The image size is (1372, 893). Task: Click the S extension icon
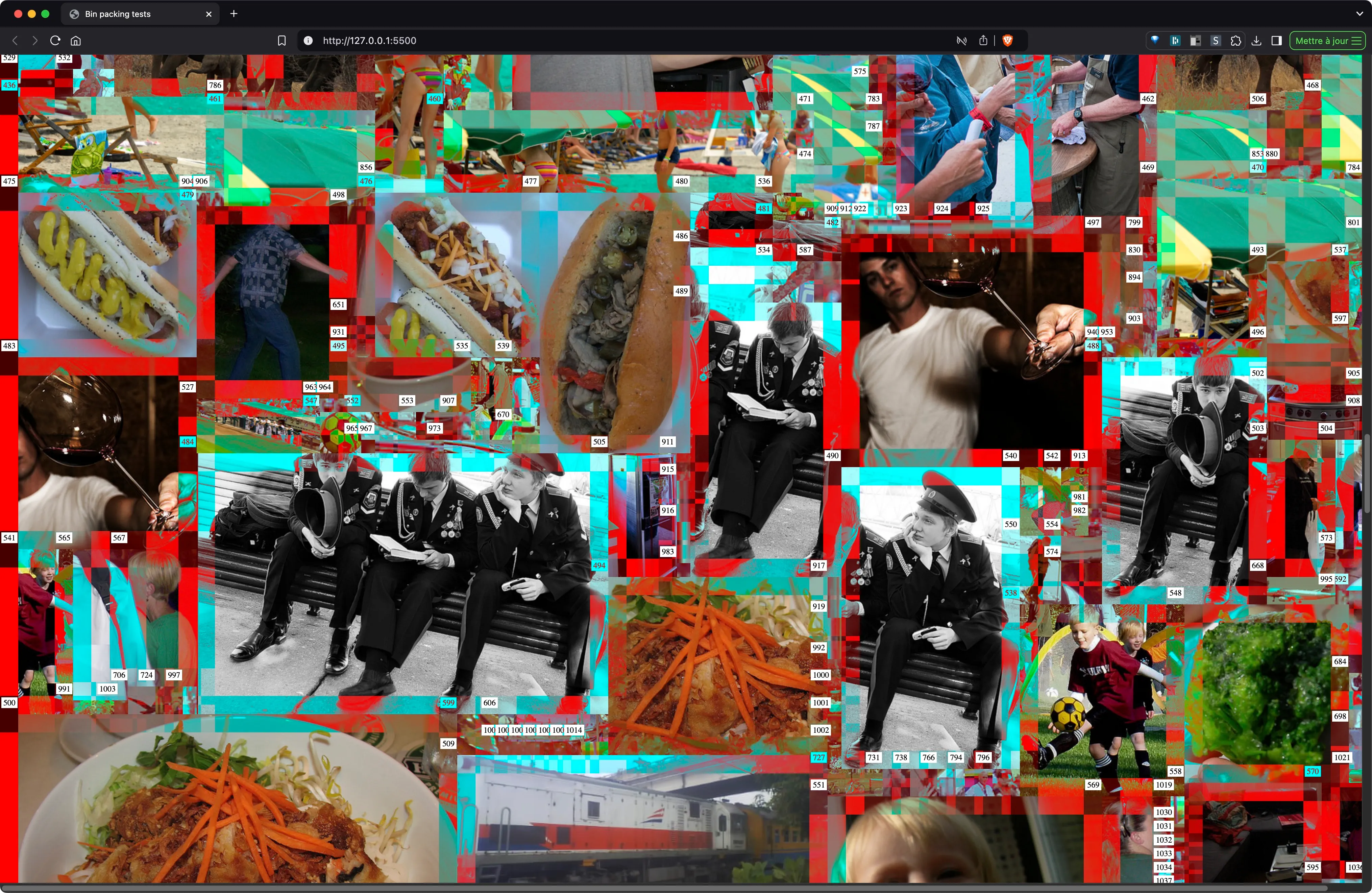point(1215,40)
